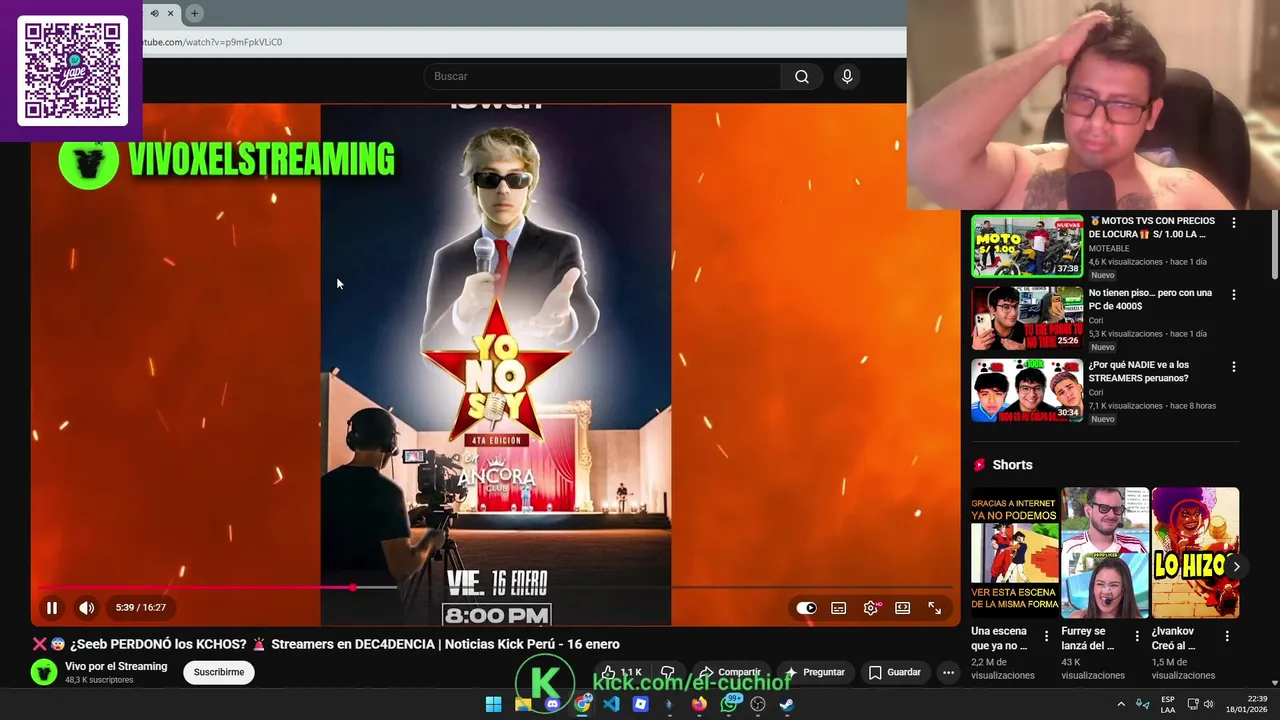Save video with Guardar button

pos(894,672)
